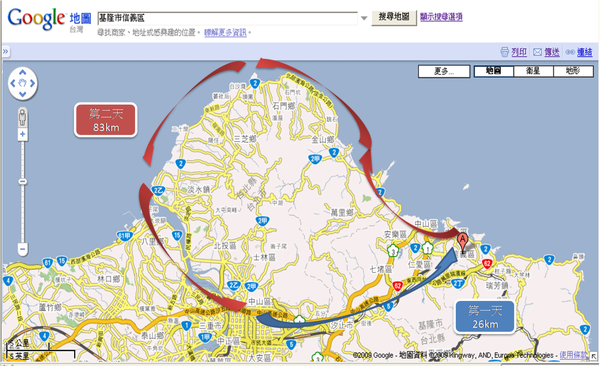
Task: Click the 汐止市 place label
Action: pyautogui.click(x=342, y=325)
